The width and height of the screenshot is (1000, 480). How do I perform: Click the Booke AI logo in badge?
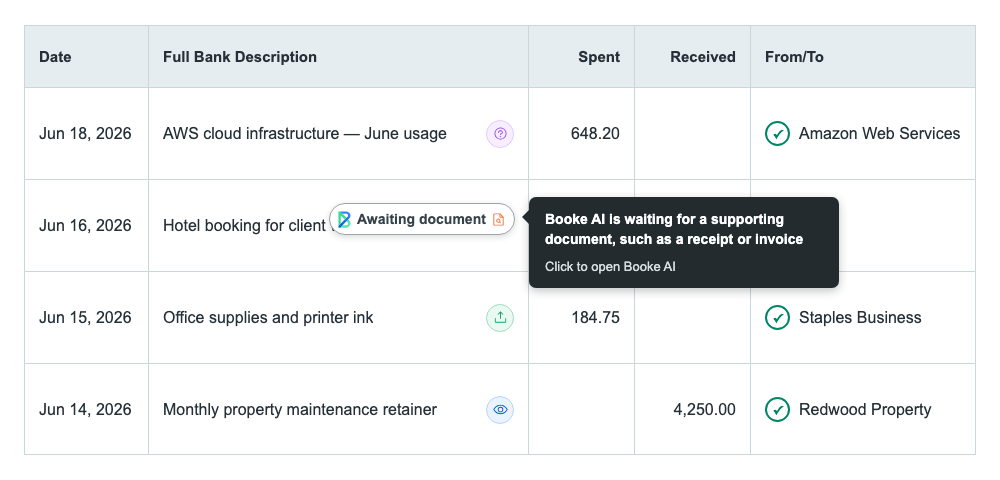tap(344, 220)
